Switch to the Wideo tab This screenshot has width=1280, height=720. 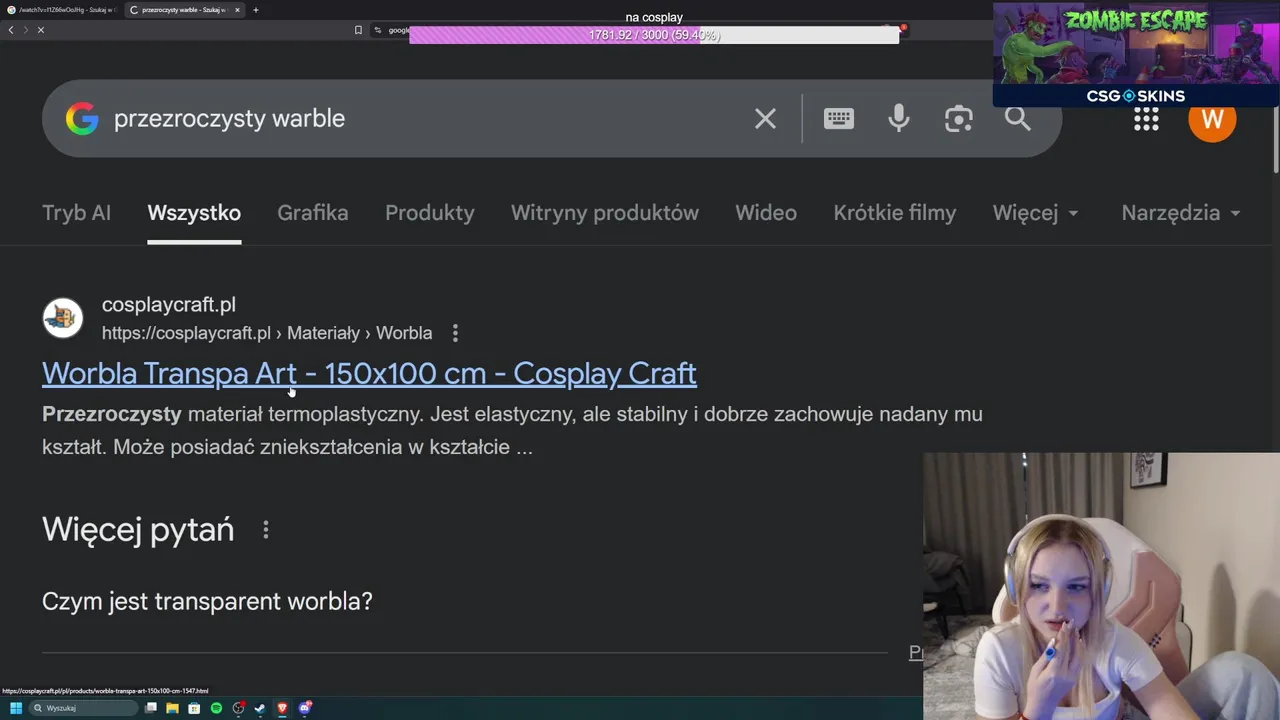pyautogui.click(x=766, y=213)
